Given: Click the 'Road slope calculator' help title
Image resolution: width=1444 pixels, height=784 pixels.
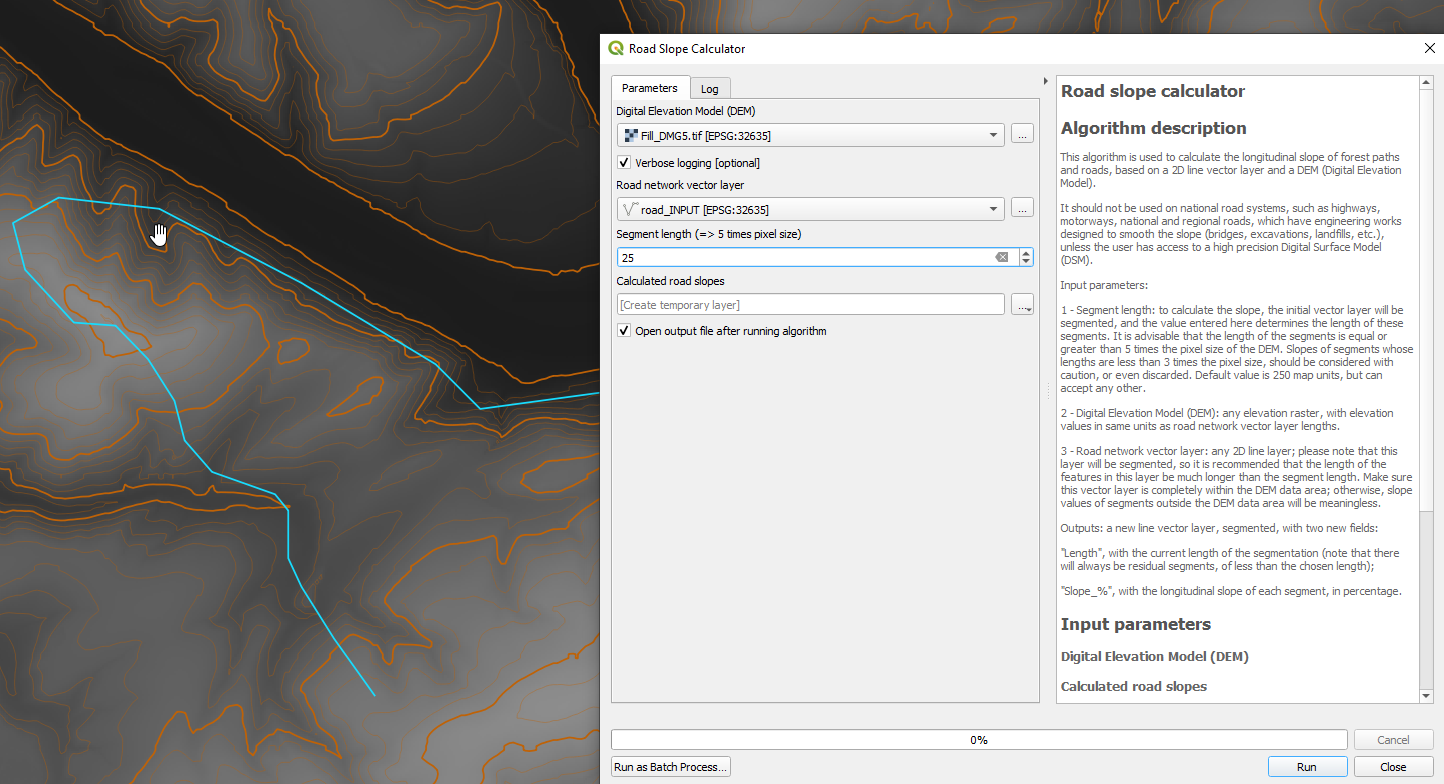Looking at the screenshot, I should tap(1152, 91).
